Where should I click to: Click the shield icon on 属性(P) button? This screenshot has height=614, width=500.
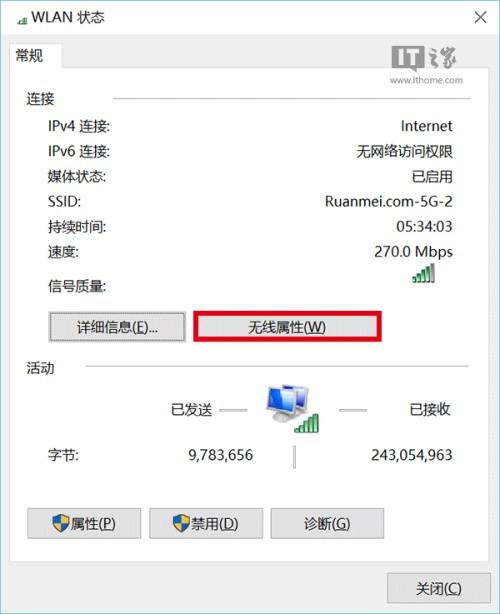(61, 523)
